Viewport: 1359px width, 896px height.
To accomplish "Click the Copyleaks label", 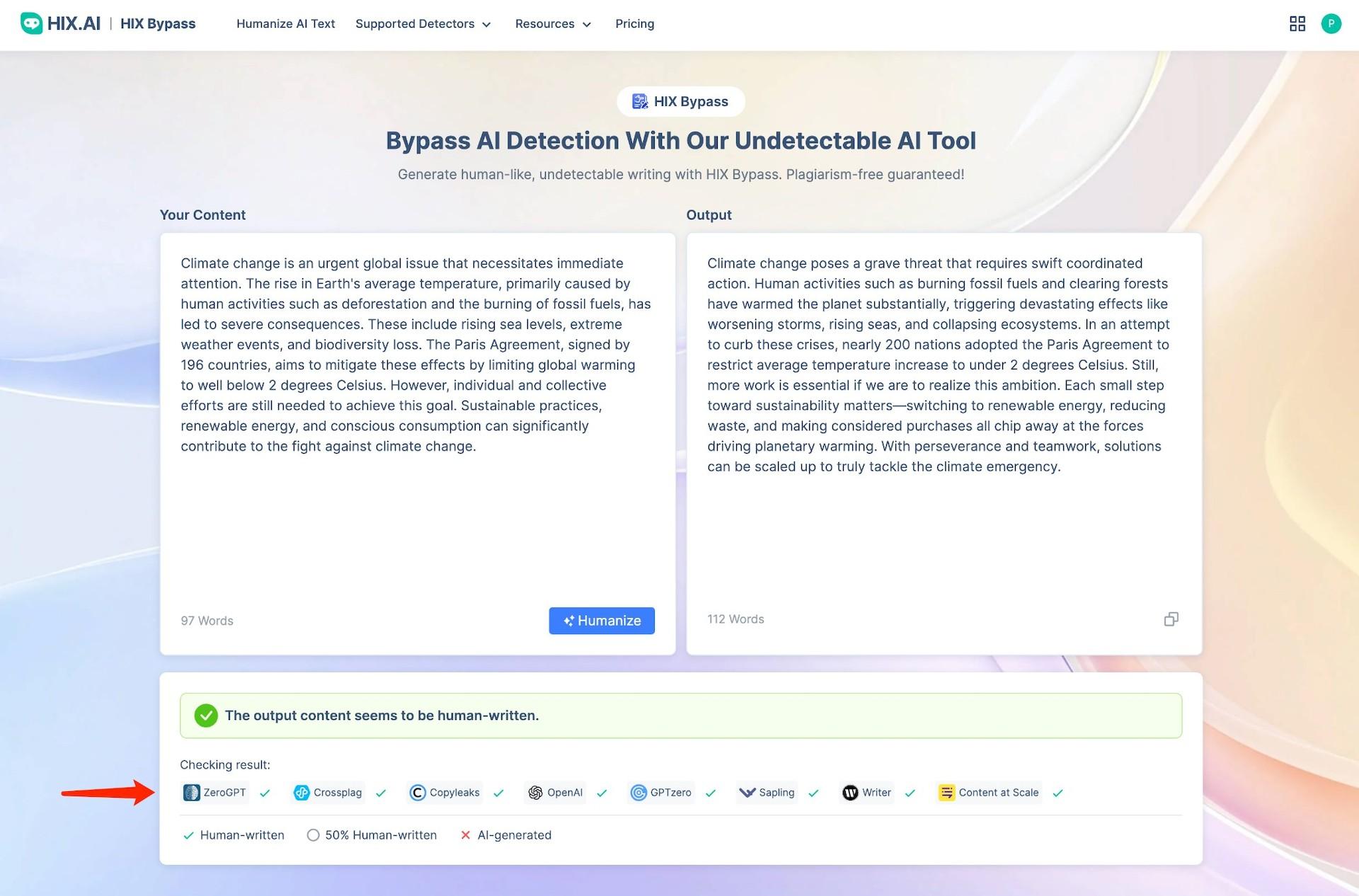I will pos(454,793).
